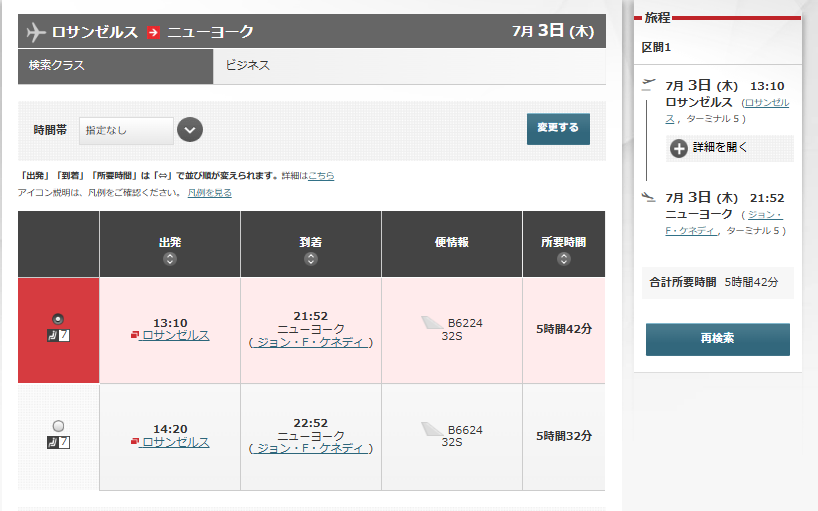Open ジョン・F・ケネディ link in 22:52 row
This screenshot has width=818, height=511.
pyautogui.click(x=311, y=448)
